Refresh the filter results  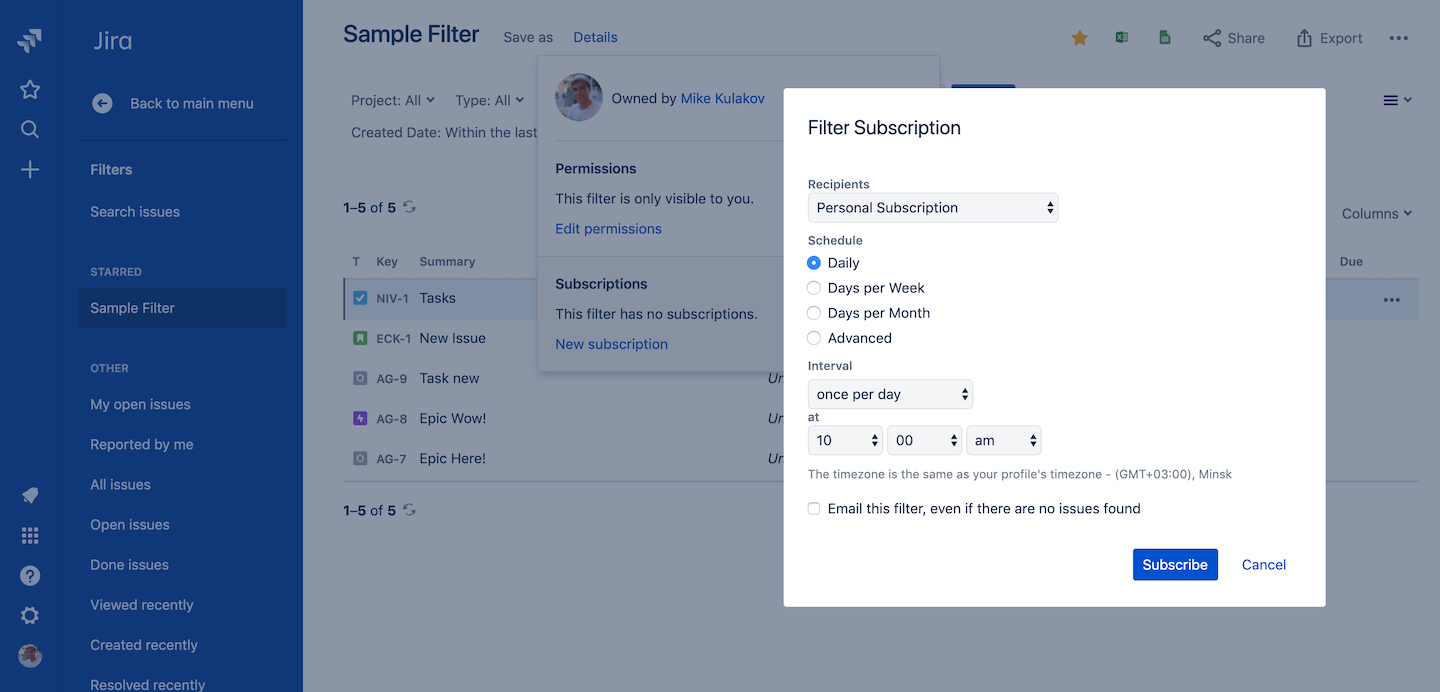tap(409, 208)
